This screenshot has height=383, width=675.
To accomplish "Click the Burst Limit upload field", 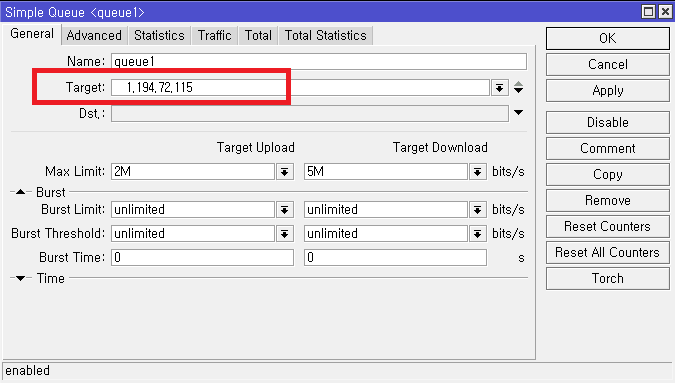I will coord(192,210).
